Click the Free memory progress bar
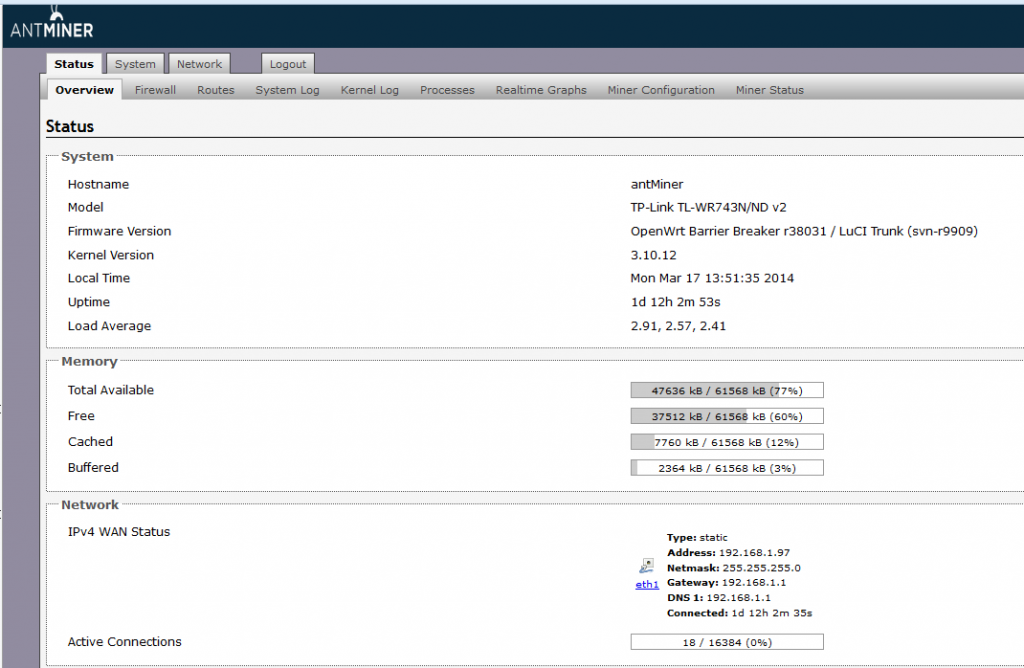The image size is (1024, 668). [x=727, y=417]
